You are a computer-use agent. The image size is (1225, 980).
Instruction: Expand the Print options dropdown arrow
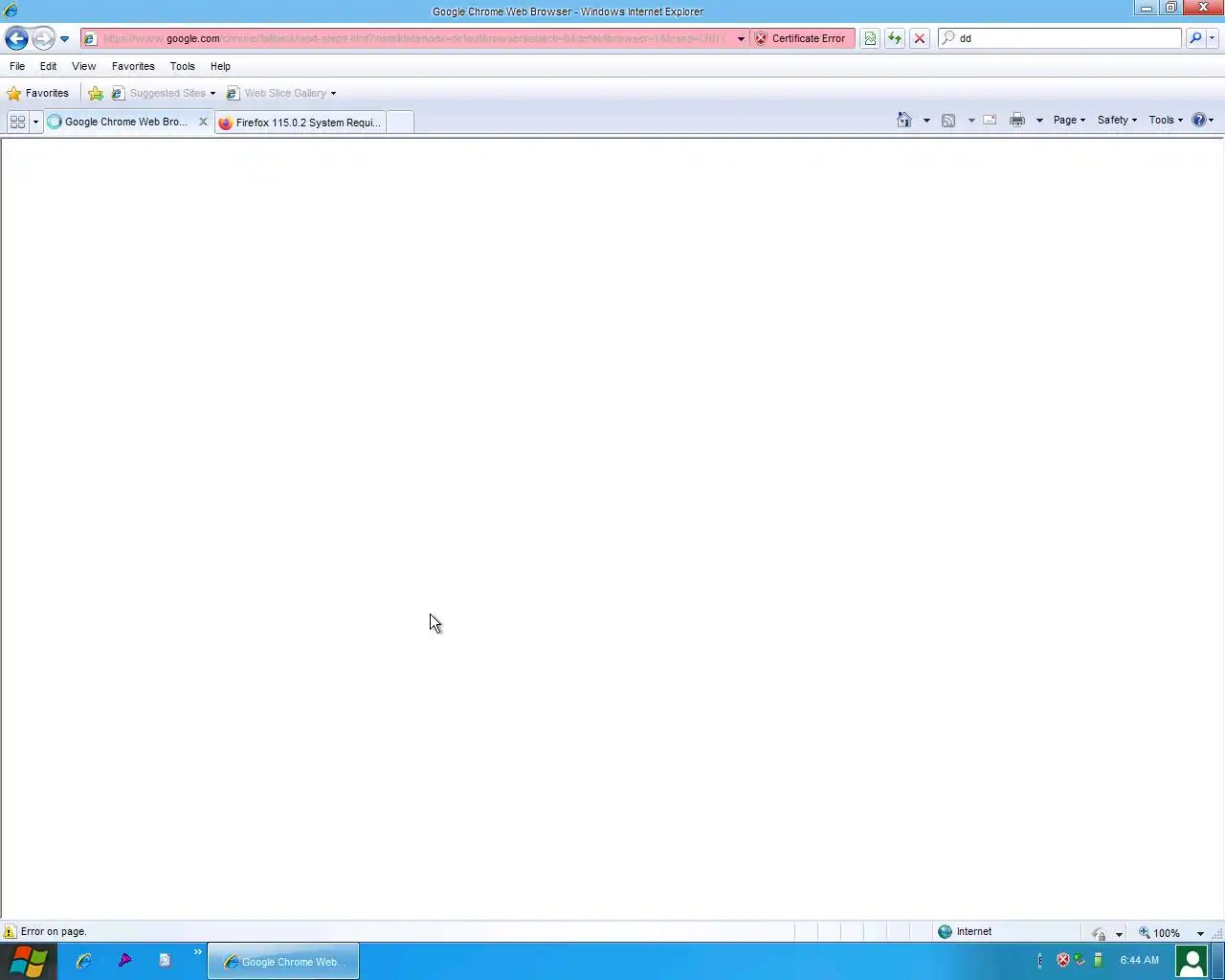pos(1039,121)
